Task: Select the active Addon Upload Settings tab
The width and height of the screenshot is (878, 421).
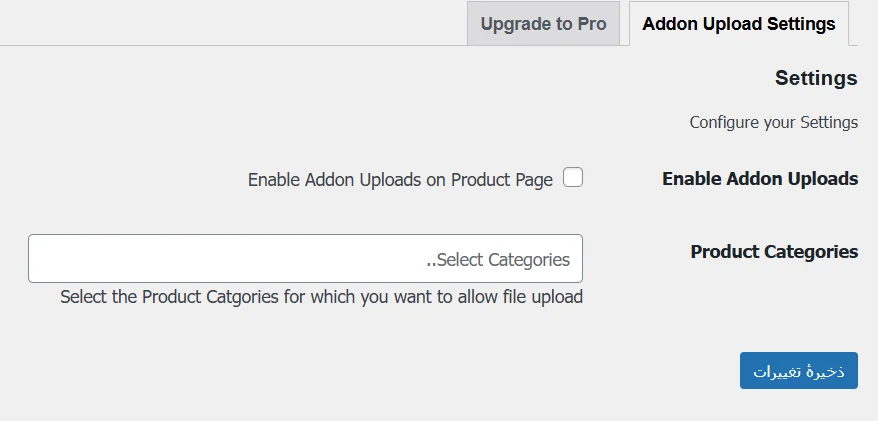Action: pyautogui.click(x=738, y=24)
